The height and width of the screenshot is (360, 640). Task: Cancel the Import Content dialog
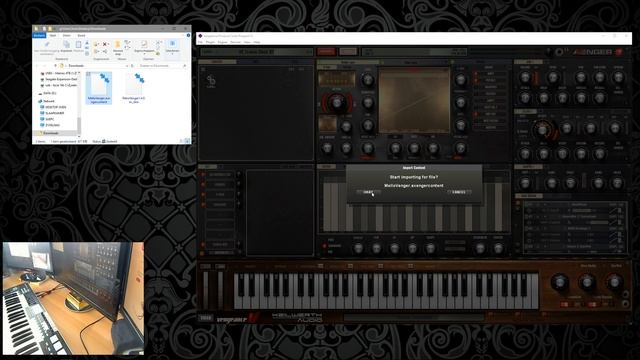coord(459,192)
